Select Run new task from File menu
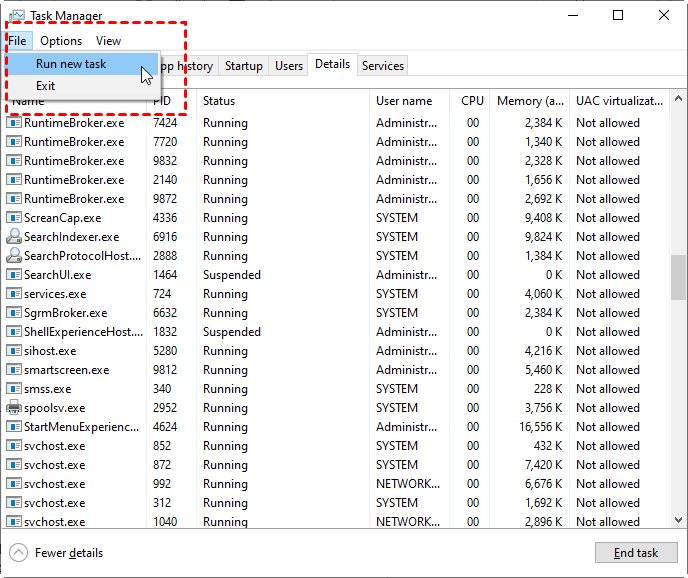The image size is (688, 578). (71, 64)
